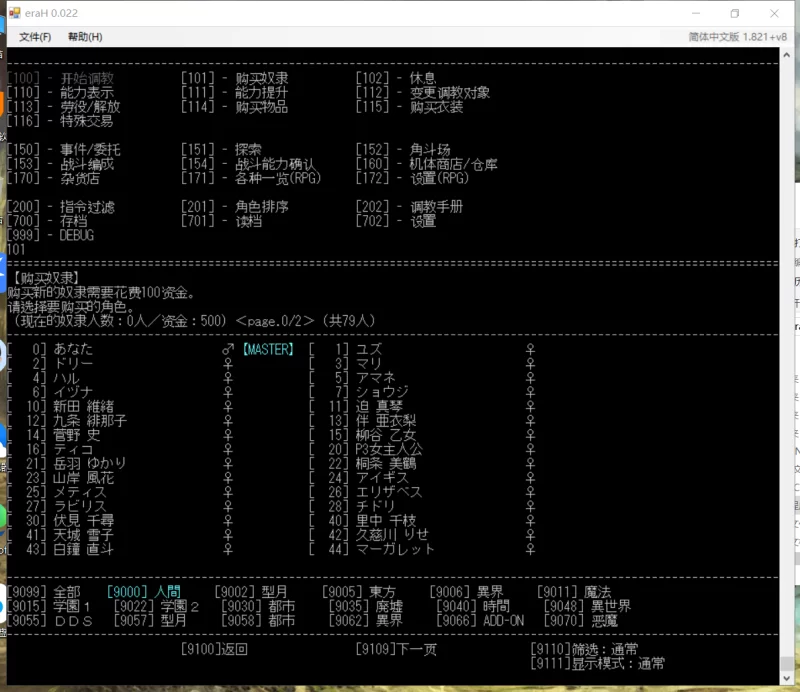Screen dimensions: 800x692
Task: Select [112] 变更调教对象
Action: (423, 92)
